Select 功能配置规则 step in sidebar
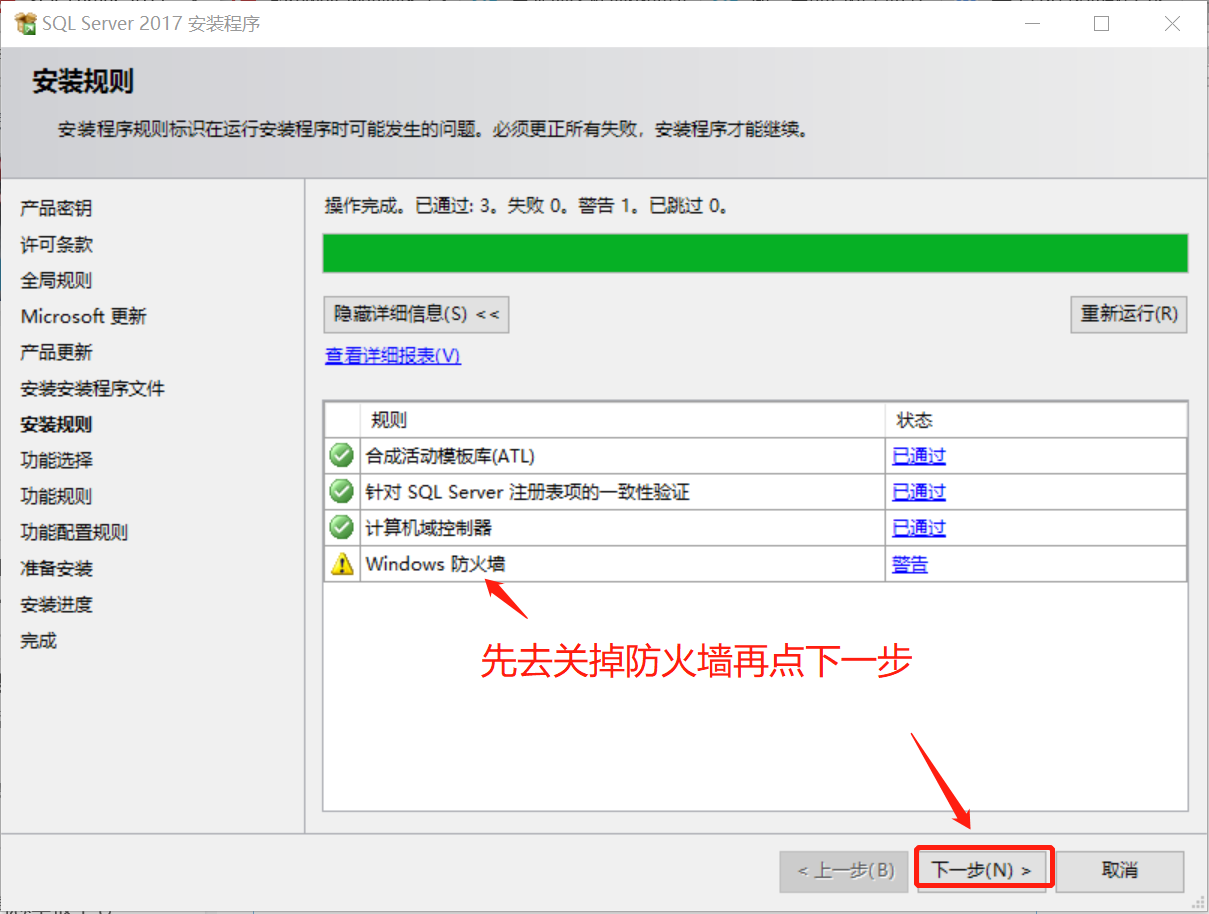Viewport: 1209px width, 914px height. [74, 532]
